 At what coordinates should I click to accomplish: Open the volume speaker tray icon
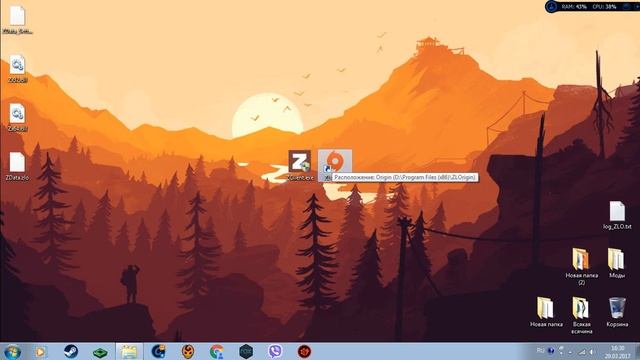(x=591, y=351)
